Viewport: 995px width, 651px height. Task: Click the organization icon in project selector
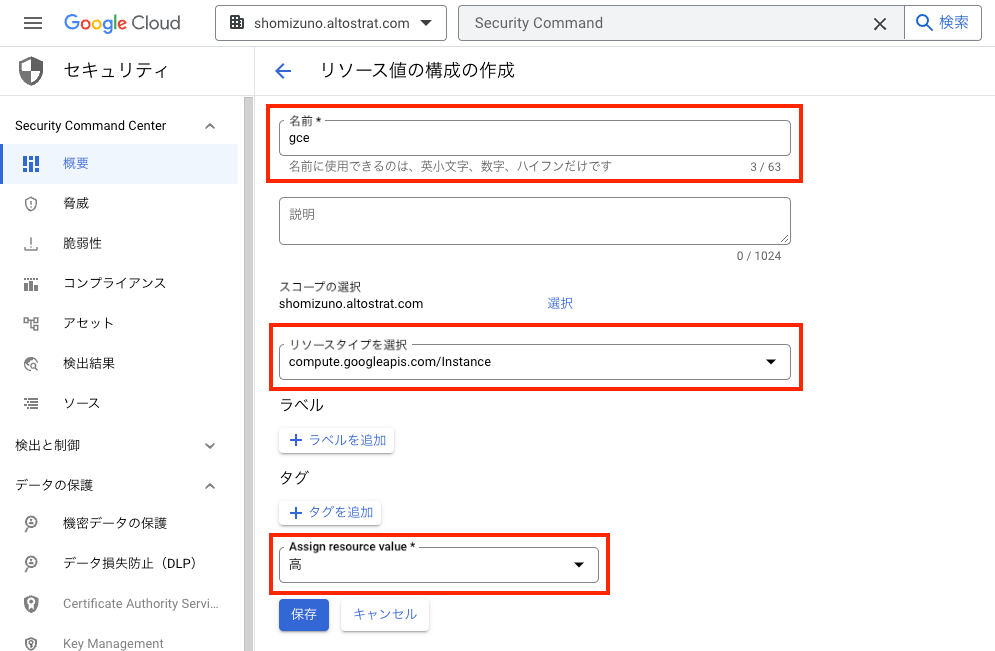[237, 23]
